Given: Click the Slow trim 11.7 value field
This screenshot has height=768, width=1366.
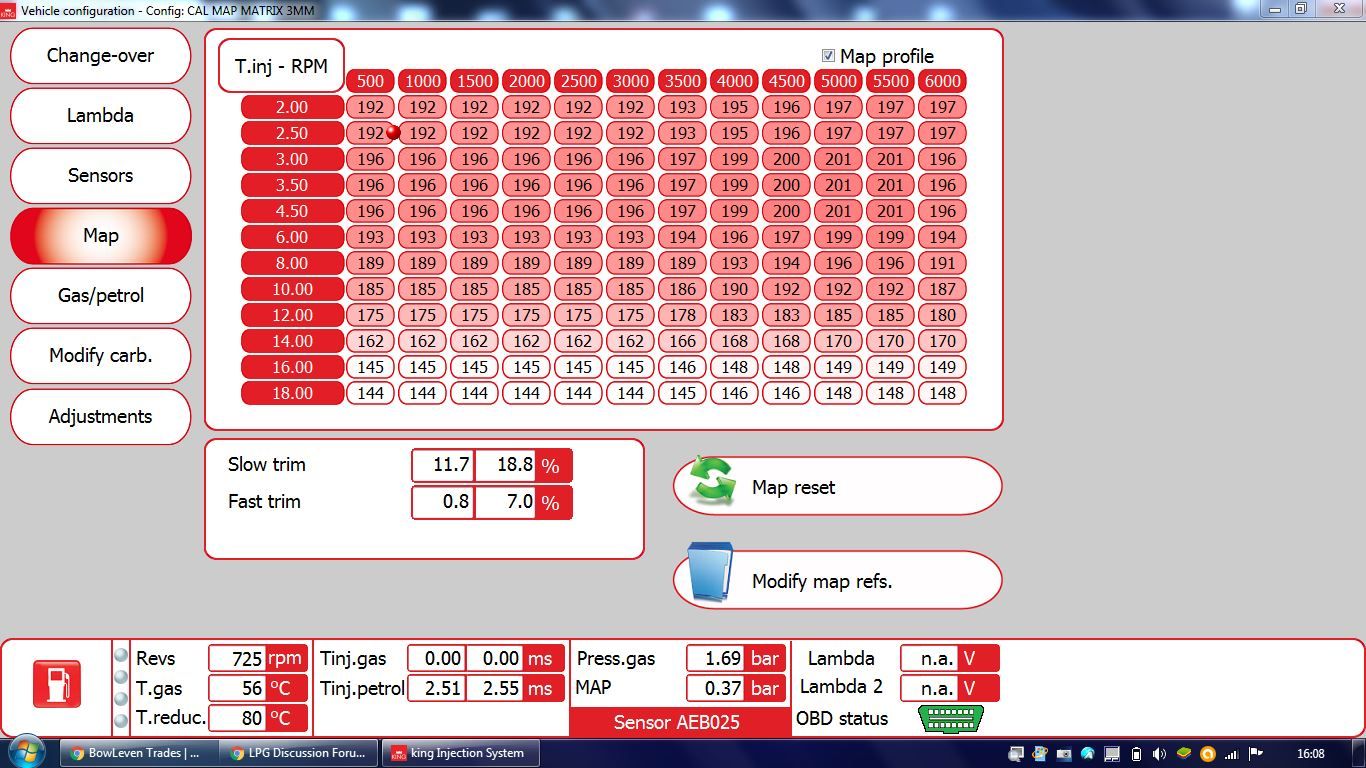Looking at the screenshot, I should point(442,465).
